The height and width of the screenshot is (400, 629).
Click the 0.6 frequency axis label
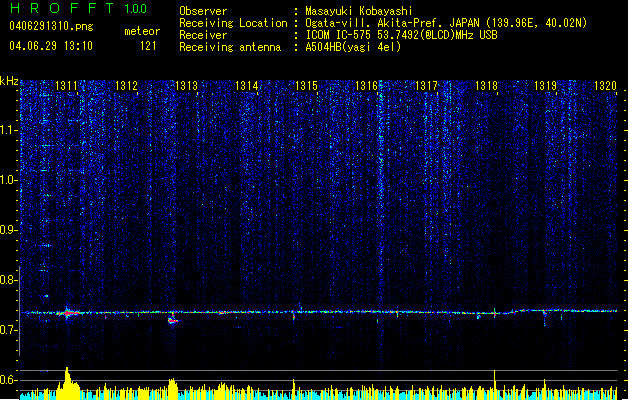[x=8, y=380]
